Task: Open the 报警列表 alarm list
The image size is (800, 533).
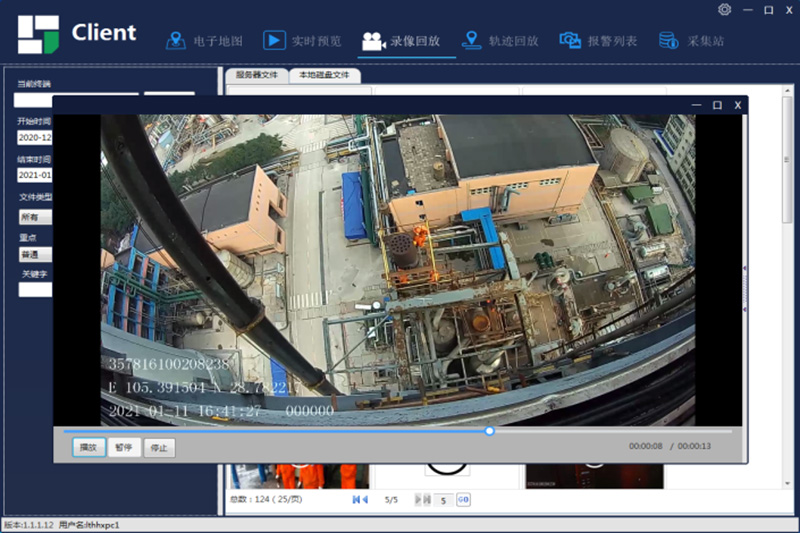Action: coord(598,41)
